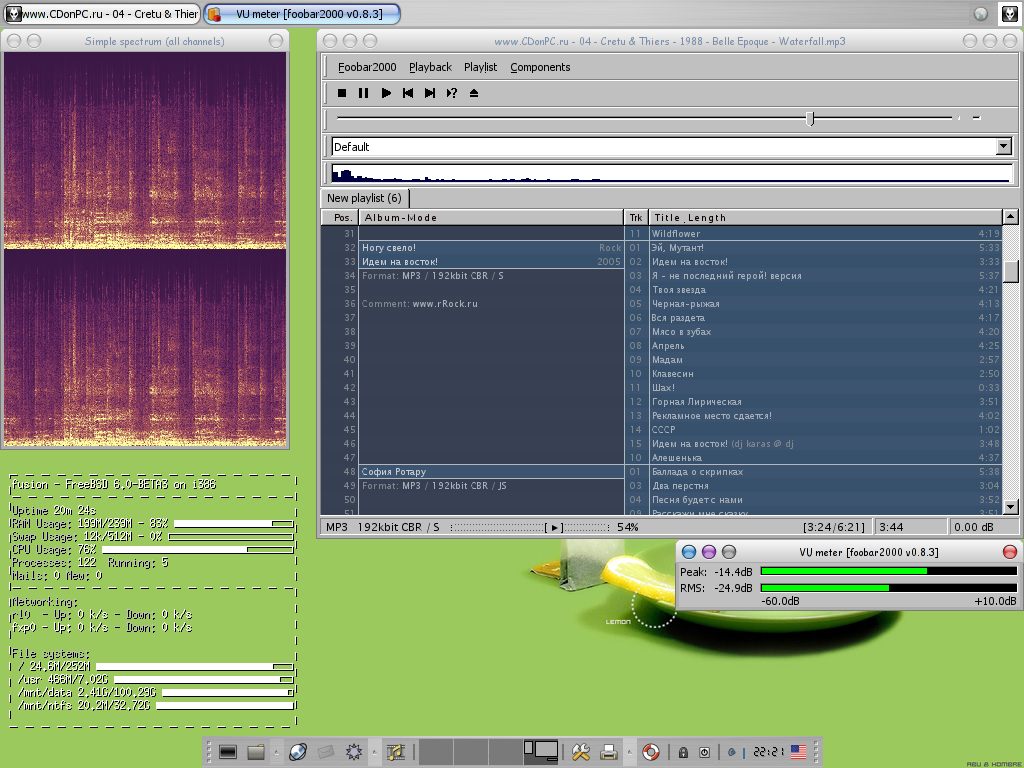Click the eject/open file icon
The height and width of the screenshot is (768, 1024).
tap(474, 93)
